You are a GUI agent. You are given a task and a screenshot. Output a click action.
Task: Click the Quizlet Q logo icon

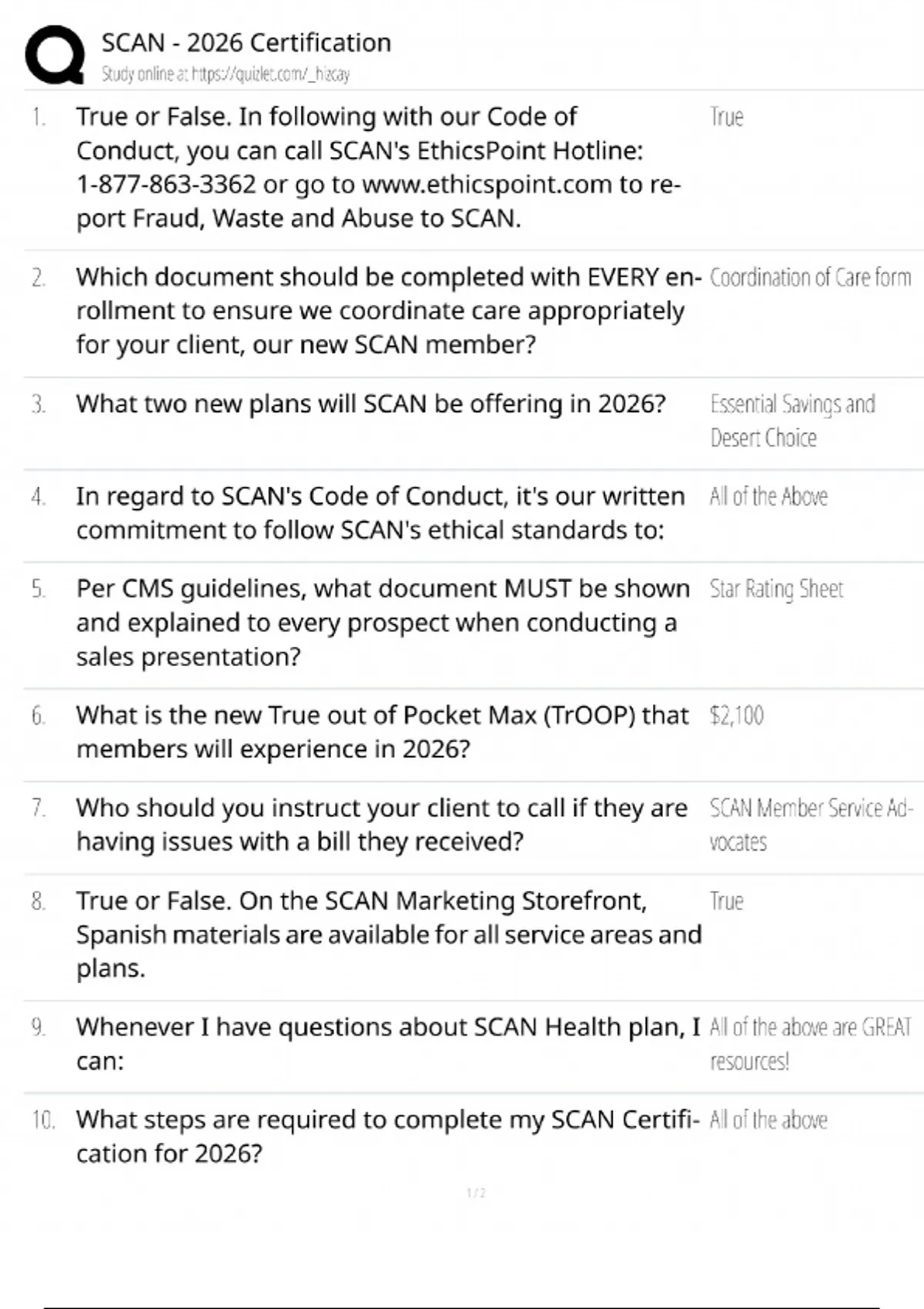55,55
